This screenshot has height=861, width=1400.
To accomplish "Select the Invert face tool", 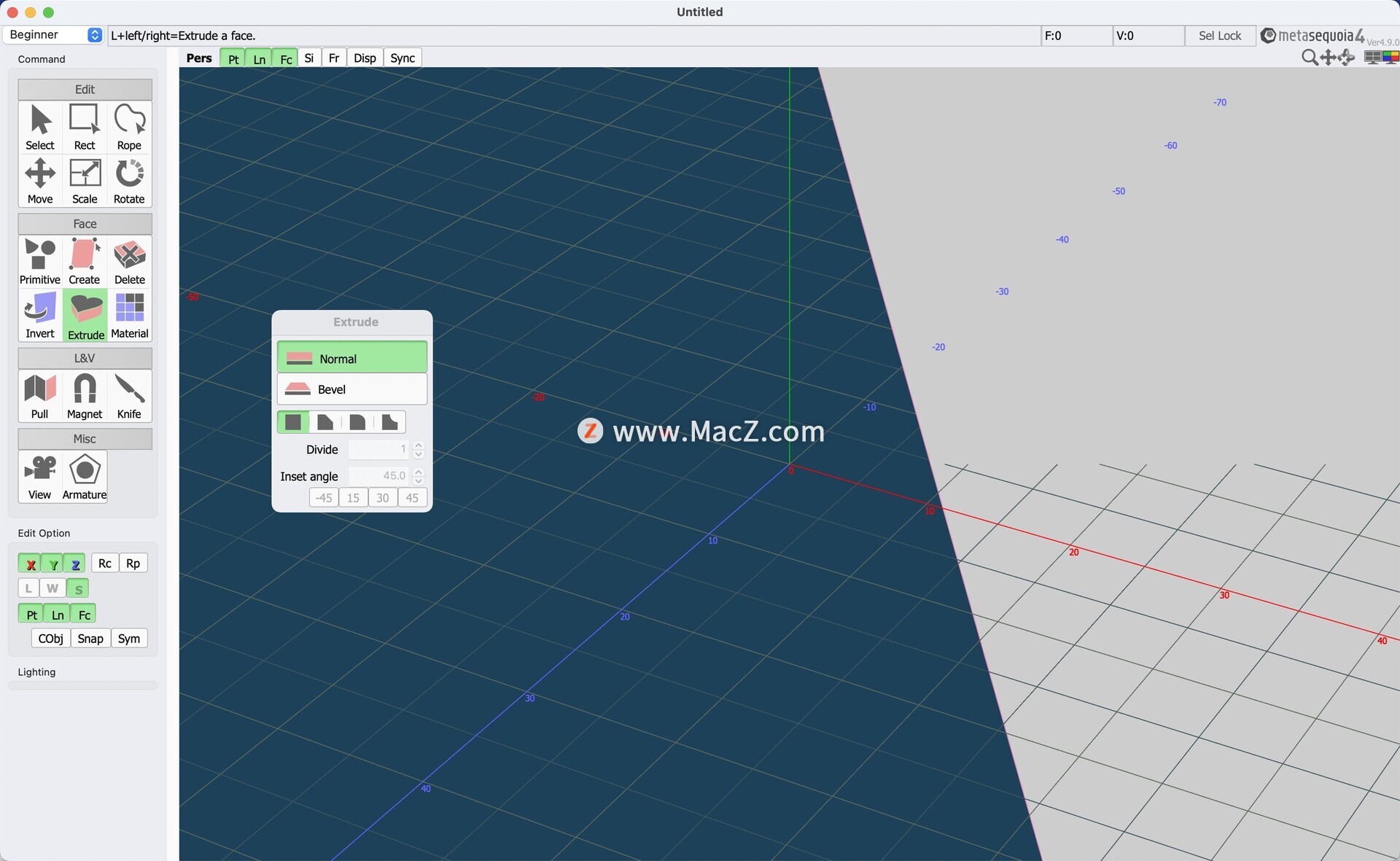I will pyautogui.click(x=40, y=315).
